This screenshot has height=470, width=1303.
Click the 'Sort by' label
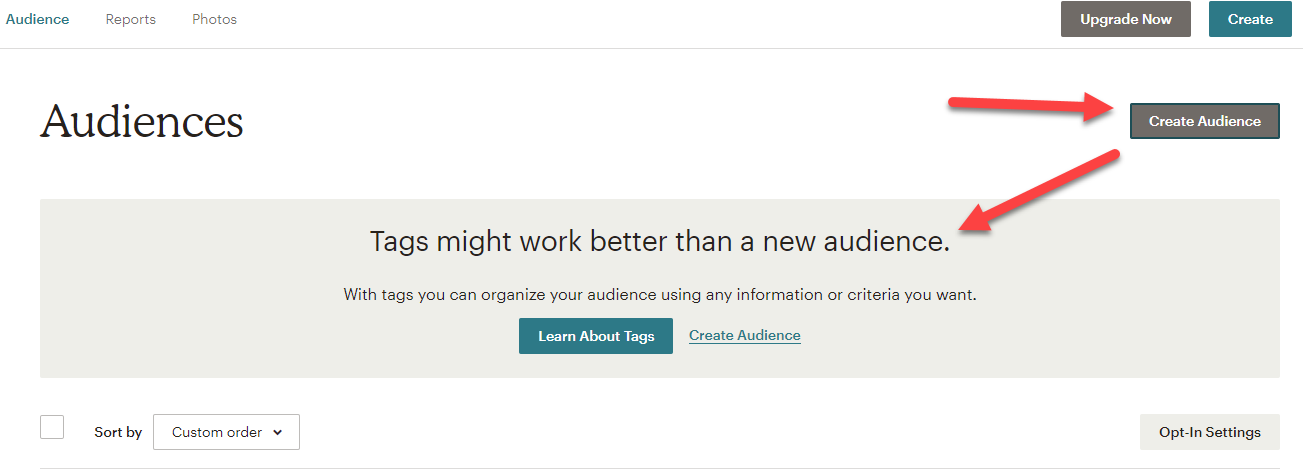[118, 432]
